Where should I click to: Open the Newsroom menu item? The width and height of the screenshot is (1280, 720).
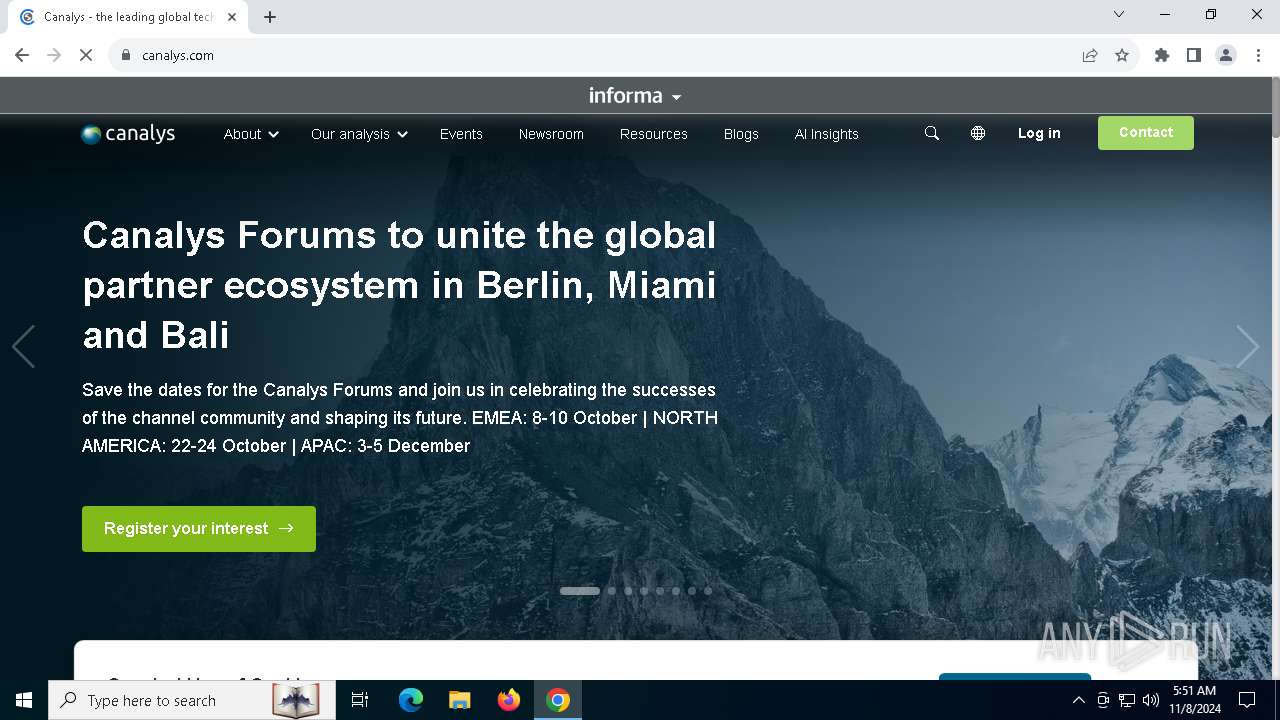[551, 134]
